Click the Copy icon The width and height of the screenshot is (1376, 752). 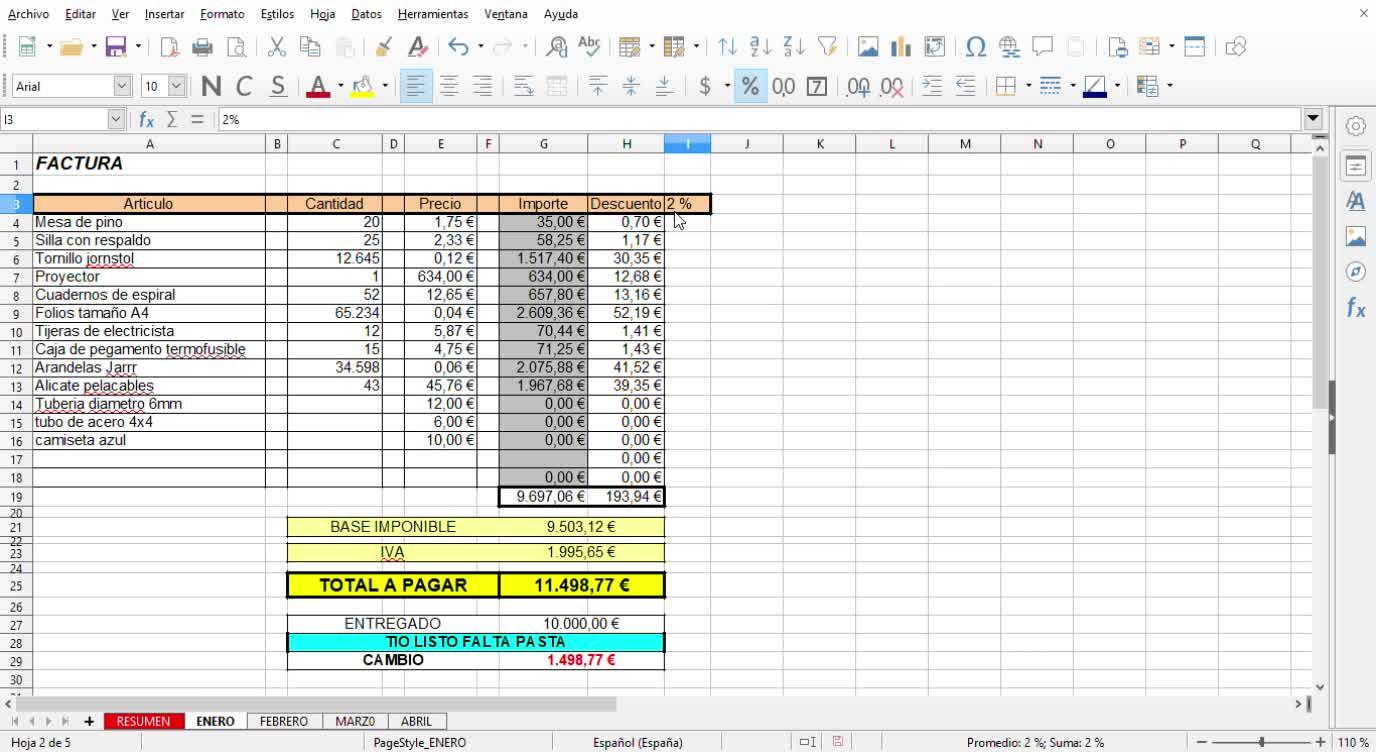[x=310, y=47]
